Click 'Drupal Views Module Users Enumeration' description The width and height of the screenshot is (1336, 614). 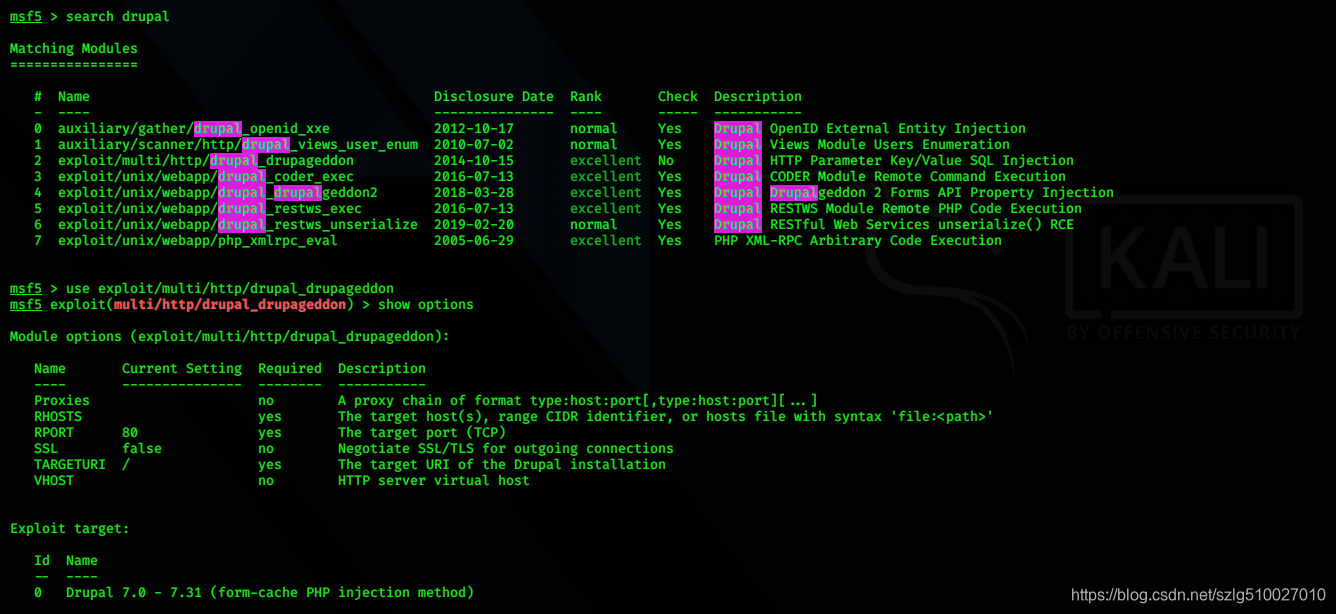[x=862, y=145]
